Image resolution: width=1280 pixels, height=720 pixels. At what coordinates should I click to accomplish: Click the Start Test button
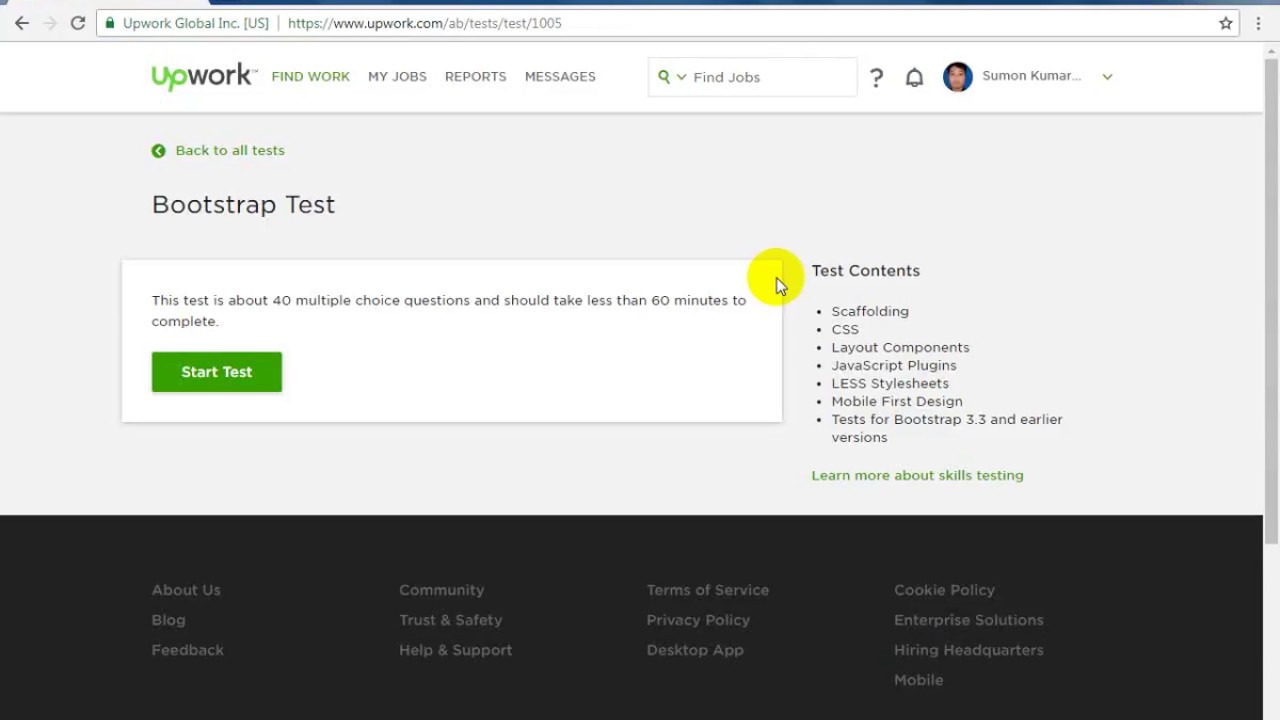(217, 372)
